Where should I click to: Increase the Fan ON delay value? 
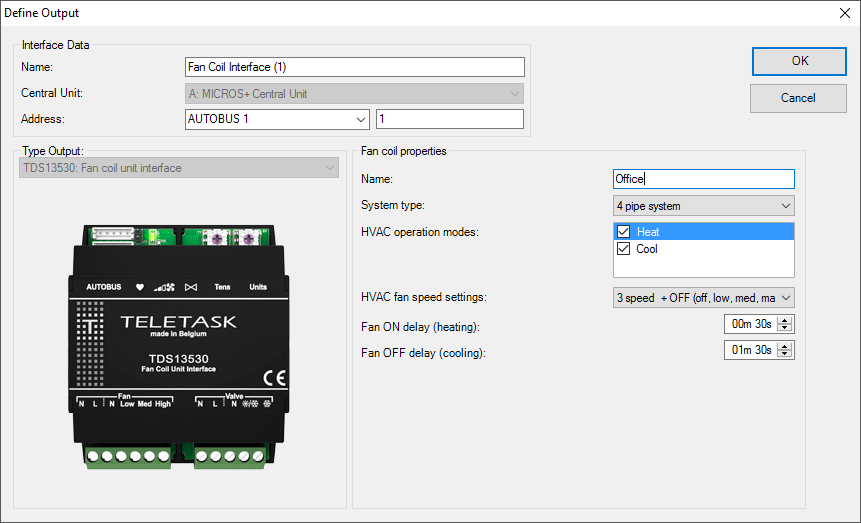click(x=786, y=319)
